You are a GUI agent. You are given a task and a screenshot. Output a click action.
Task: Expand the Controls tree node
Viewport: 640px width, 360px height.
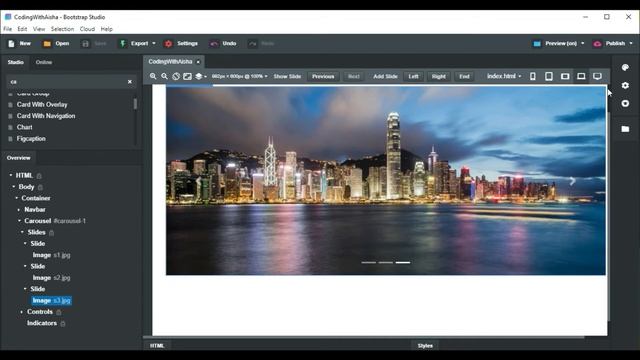click(x=22, y=312)
